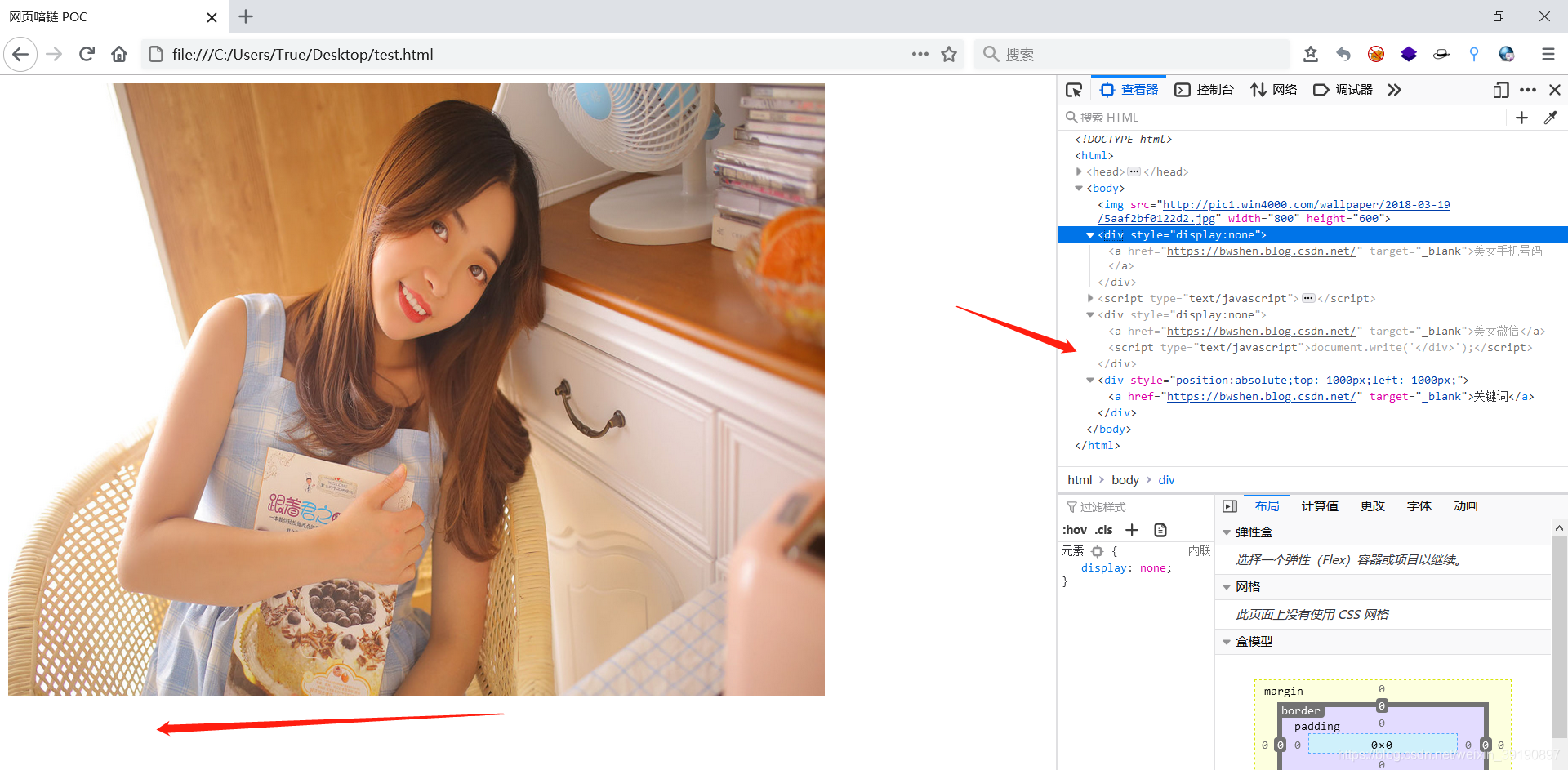Click the href link for 美女手机号码
Image resolution: width=1568 pixels, height=770 pixels.
click(x=1261, y=251)
